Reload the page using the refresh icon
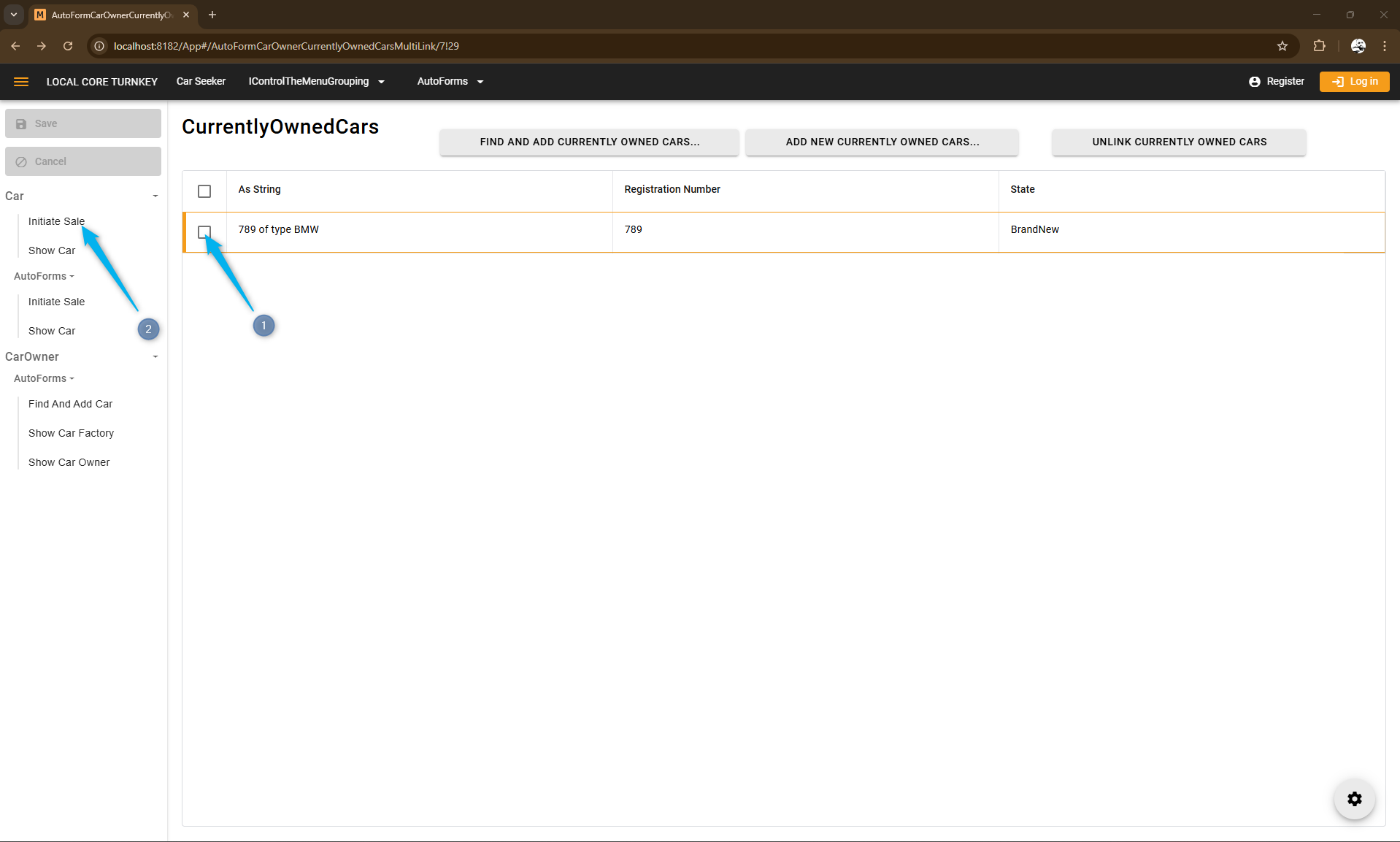The image size is (1400, 842). pyautogui.click(x=68, y=46)
